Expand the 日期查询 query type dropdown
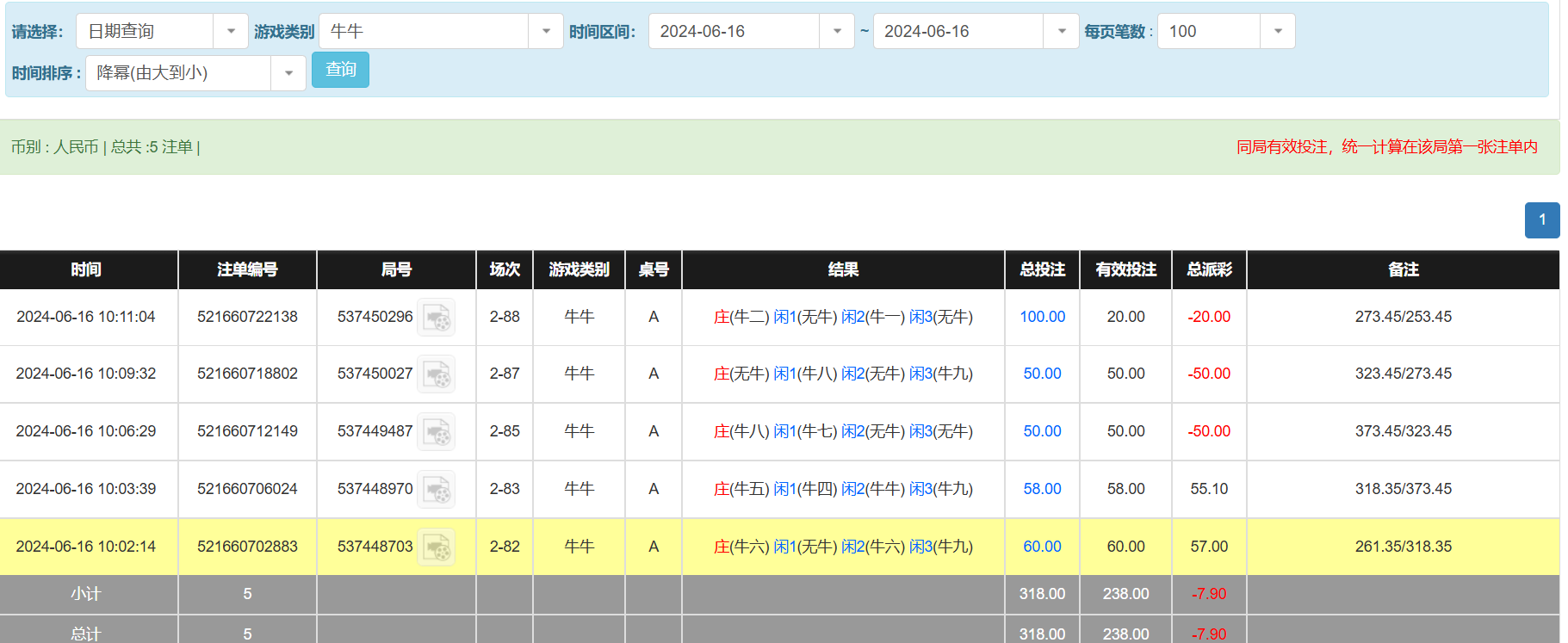This screenshot has height=643, width=1568. coord(230,32)
